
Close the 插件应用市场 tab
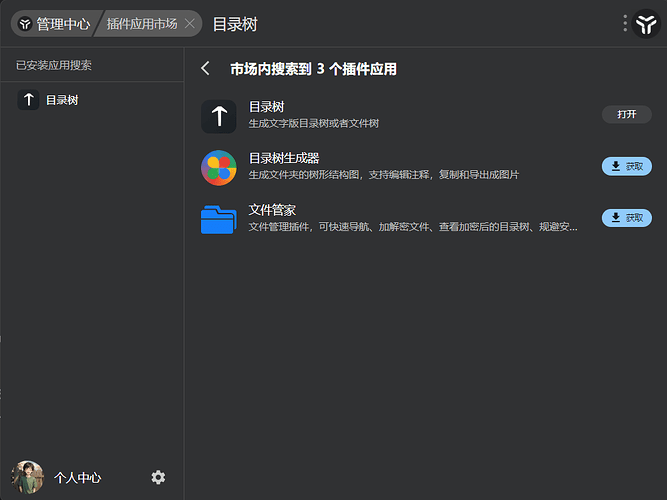point(190,23)
